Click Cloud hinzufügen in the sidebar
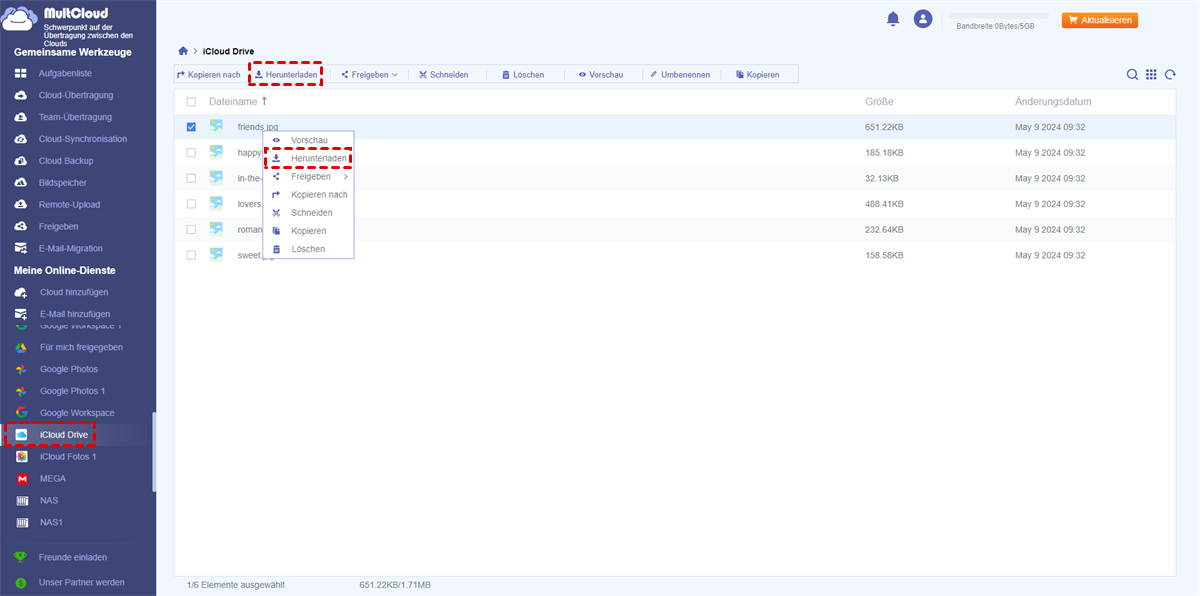 (73, 292)
